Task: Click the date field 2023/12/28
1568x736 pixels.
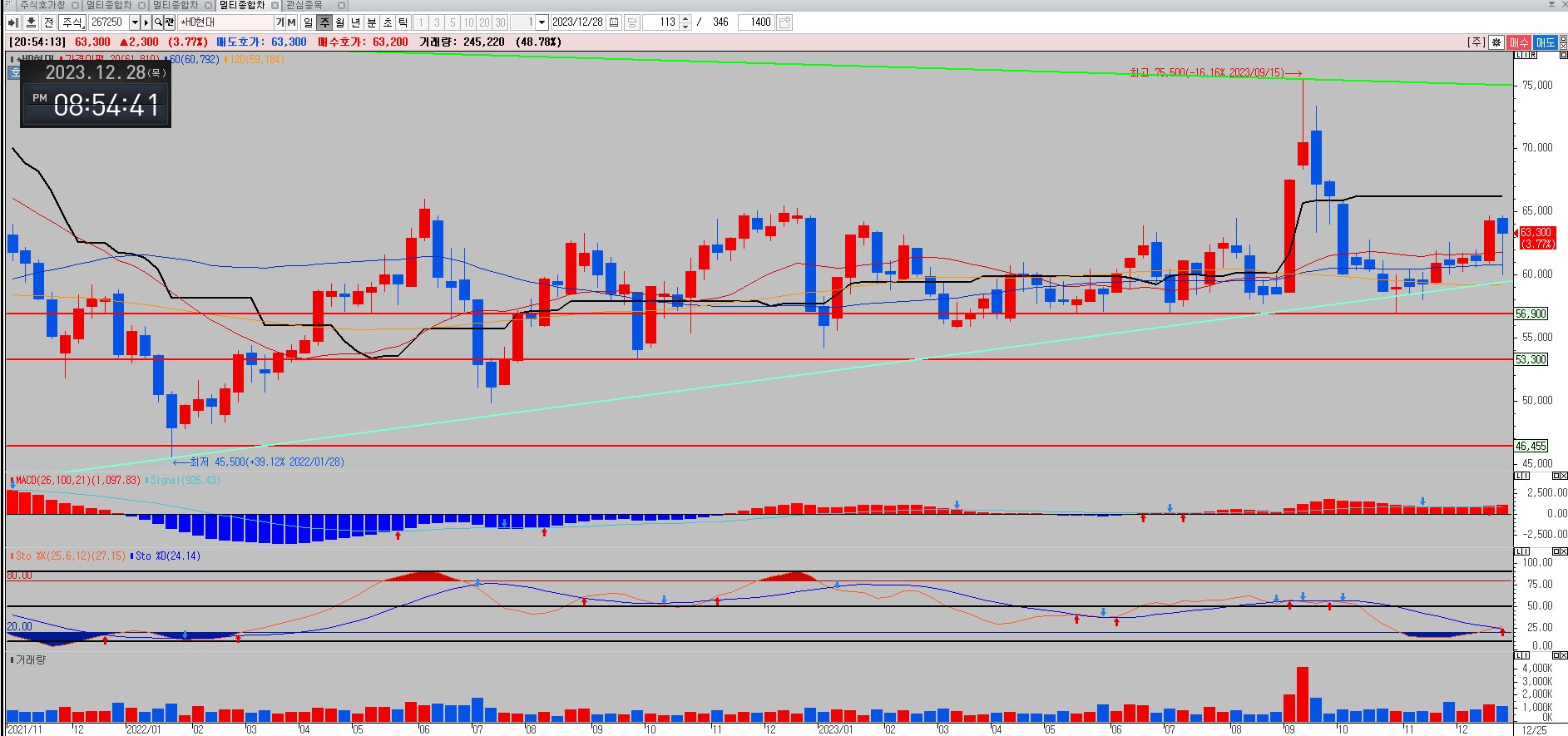Action: (578, 22)
